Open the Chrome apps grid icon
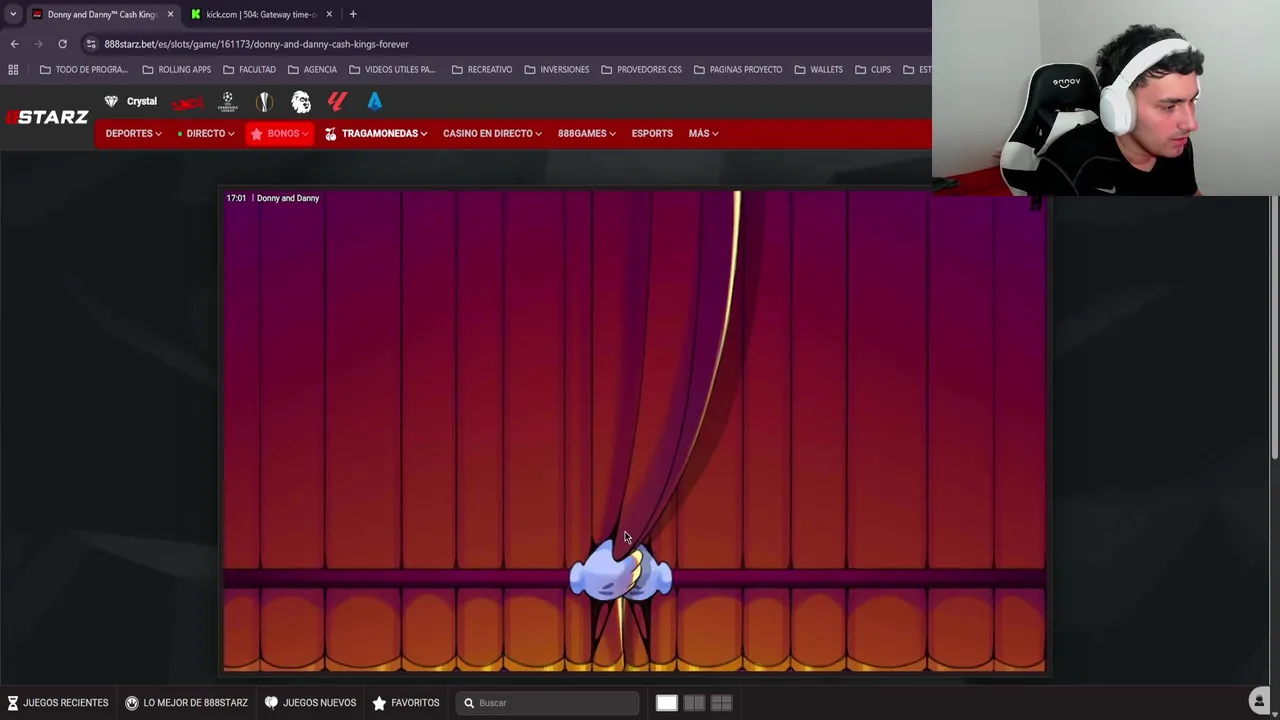 [13, 69]
